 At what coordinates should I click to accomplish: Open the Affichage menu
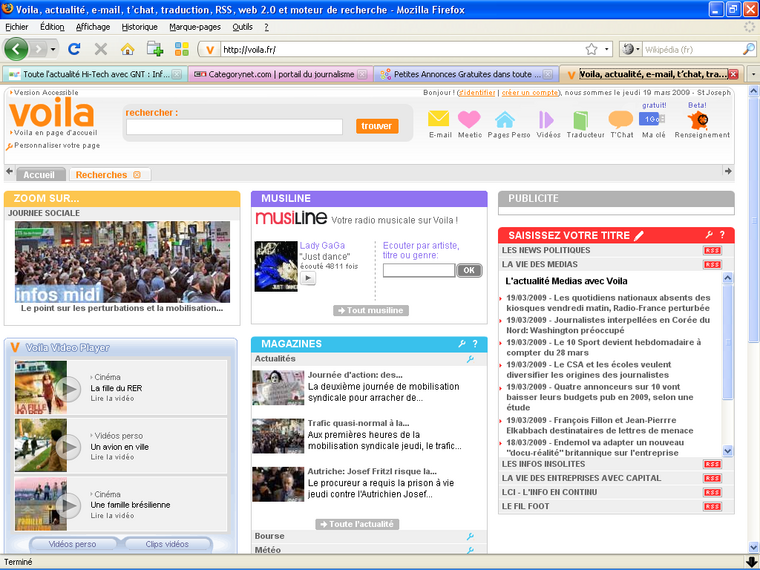click(93, 27)
